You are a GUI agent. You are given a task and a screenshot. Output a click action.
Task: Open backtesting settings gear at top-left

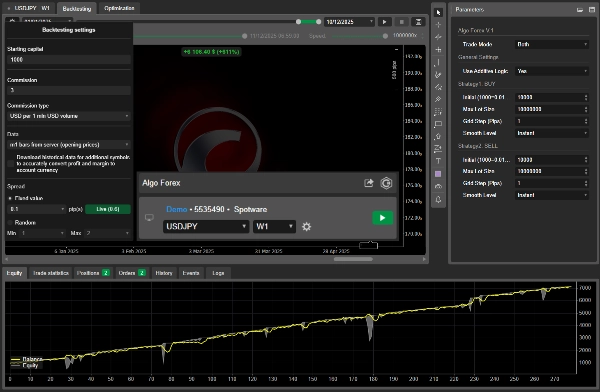tap(12, 20)
